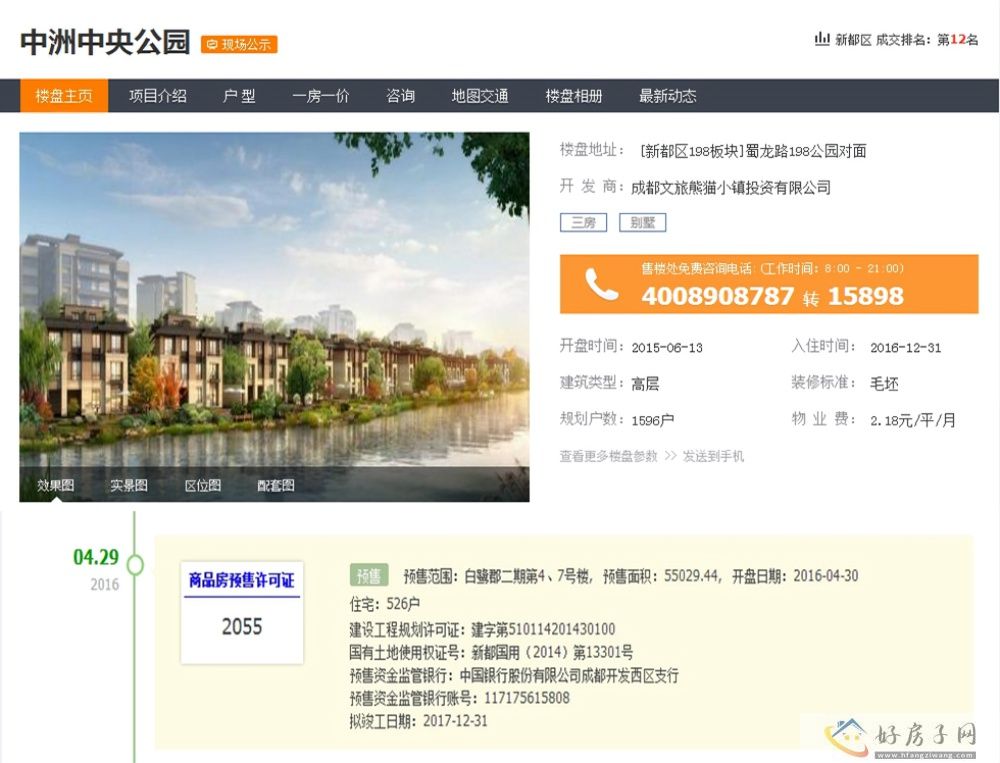Click the 三房 tag button
1000x763 pixels.
[x=583, y=223]
